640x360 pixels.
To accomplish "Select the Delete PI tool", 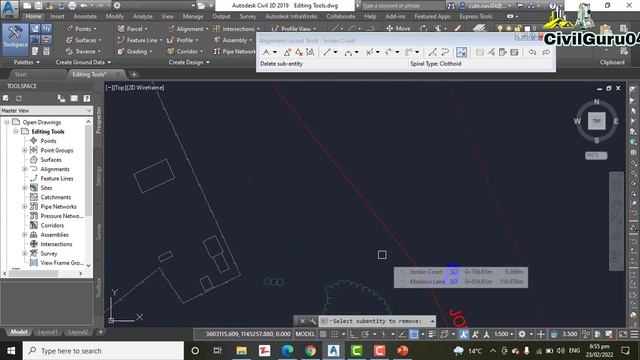I will click(299, 52).
